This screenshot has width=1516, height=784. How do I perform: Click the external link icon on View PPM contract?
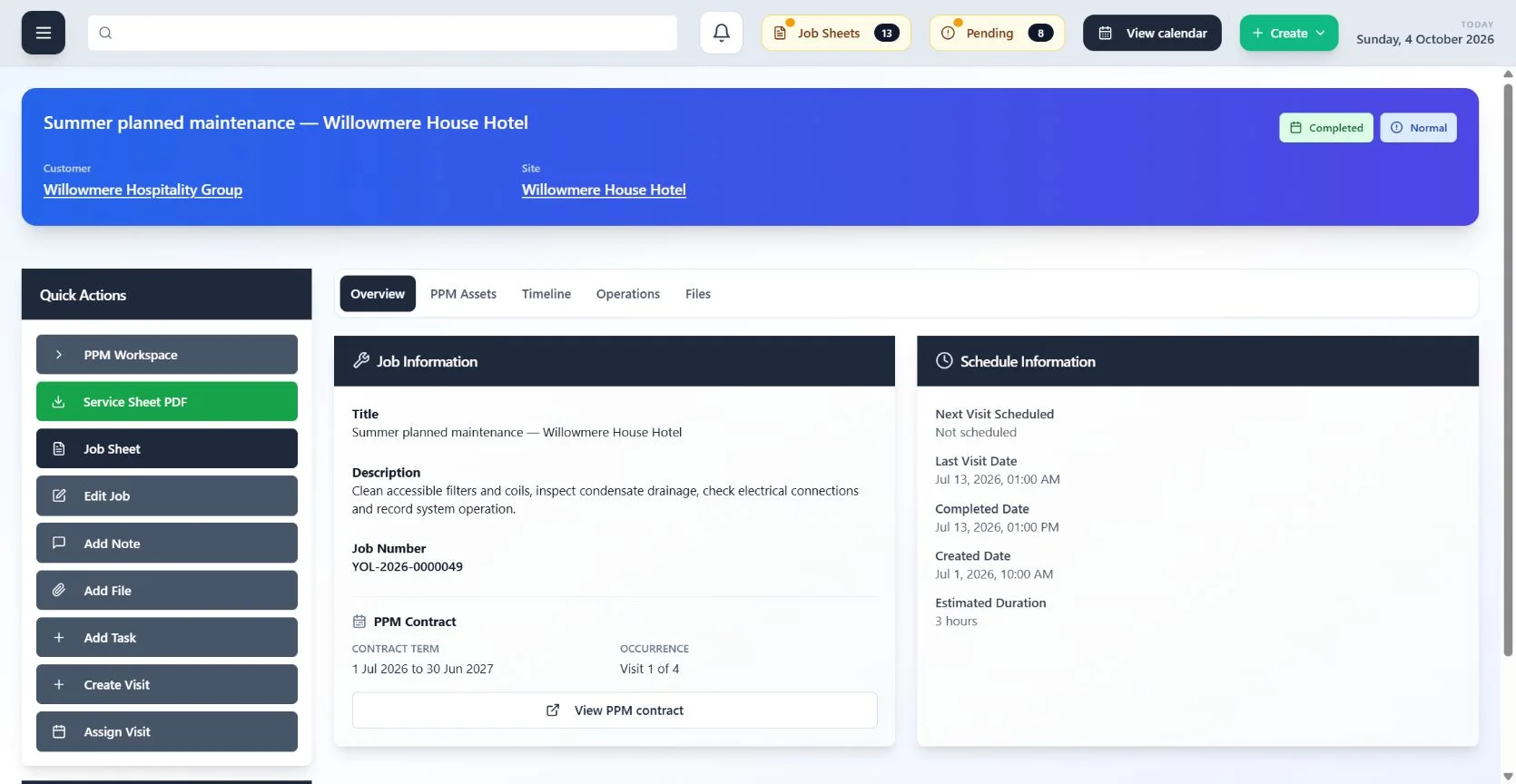pyautogui.click(x=553, y=710)
